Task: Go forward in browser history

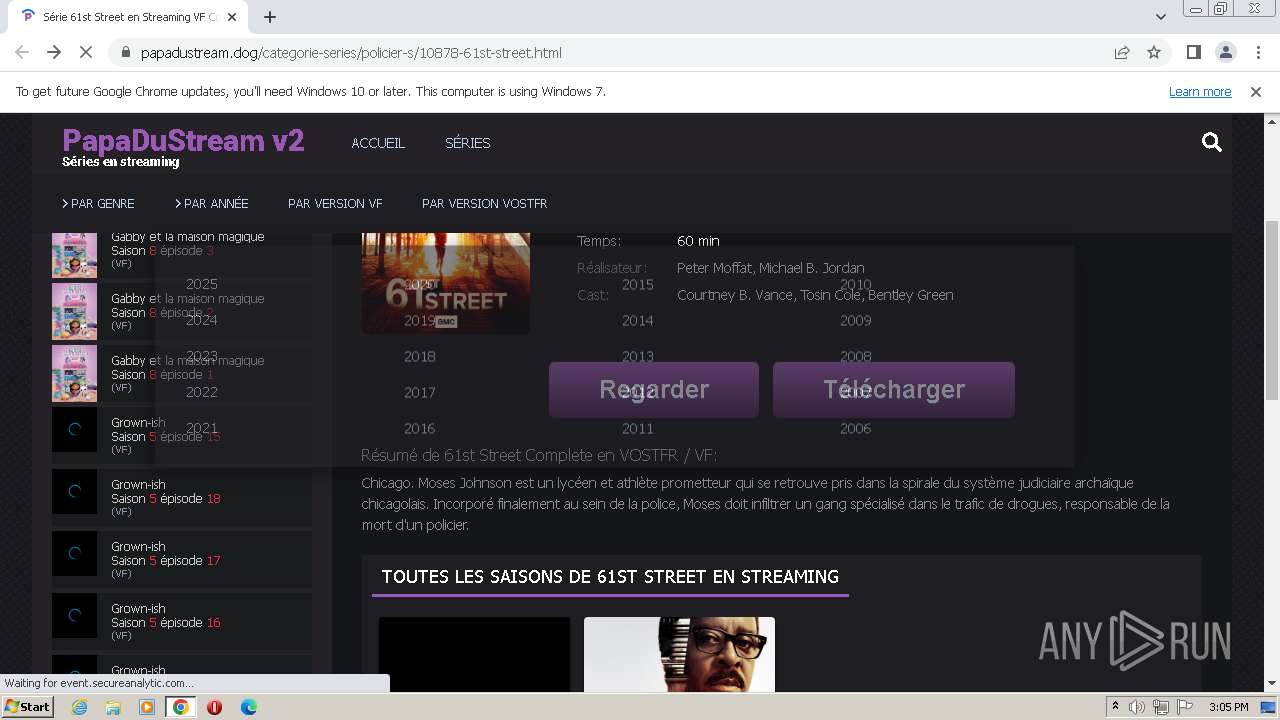Action: pyautogui.click(x=54, y=52)
